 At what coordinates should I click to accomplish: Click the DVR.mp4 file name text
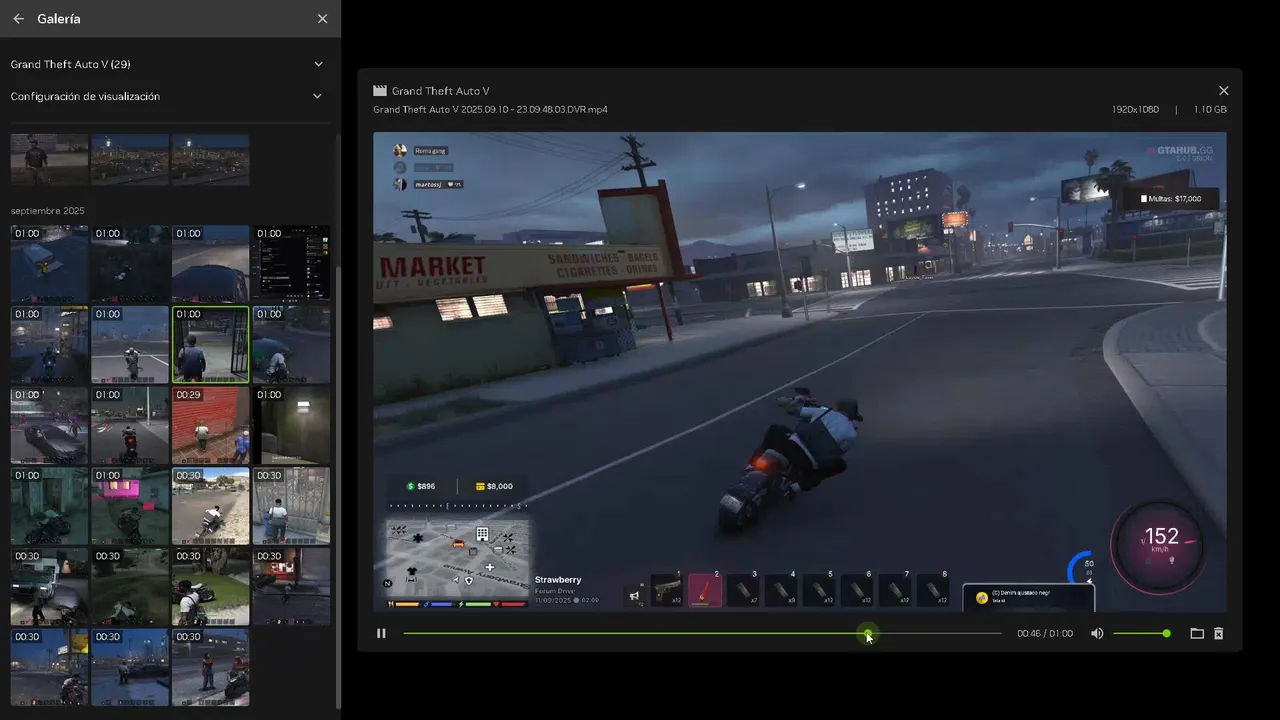coord(490,110)
